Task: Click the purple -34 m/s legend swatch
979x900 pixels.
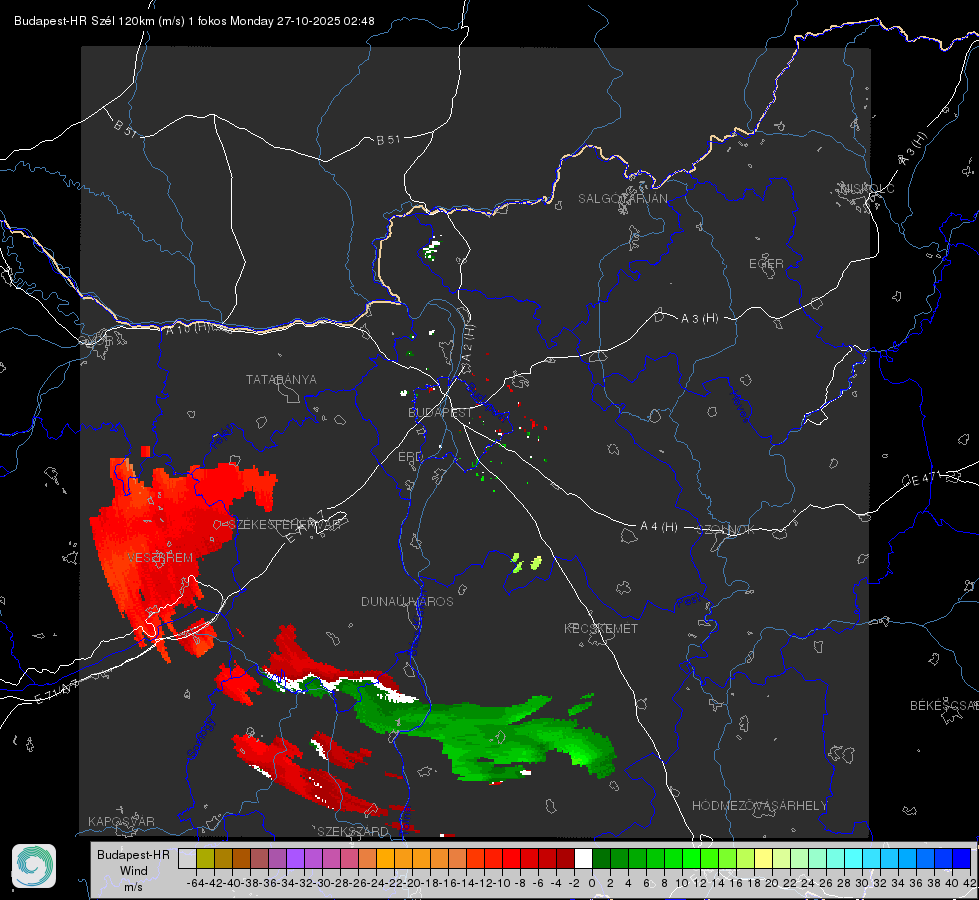Action: (x=295, y=858)
